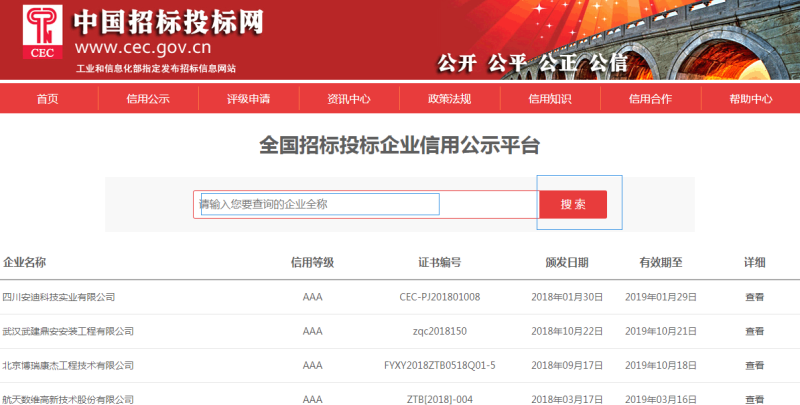Click the 有效期至 column header
Image resolution: width=800 pixels, height=405 pixels.
point(661,262)
